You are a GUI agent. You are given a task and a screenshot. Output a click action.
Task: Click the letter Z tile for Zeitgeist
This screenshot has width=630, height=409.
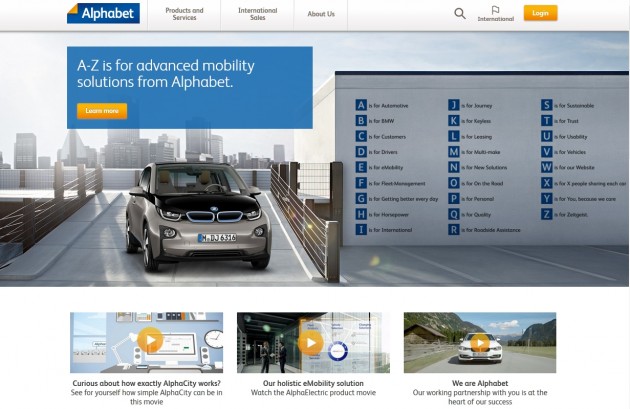[546, 214]
